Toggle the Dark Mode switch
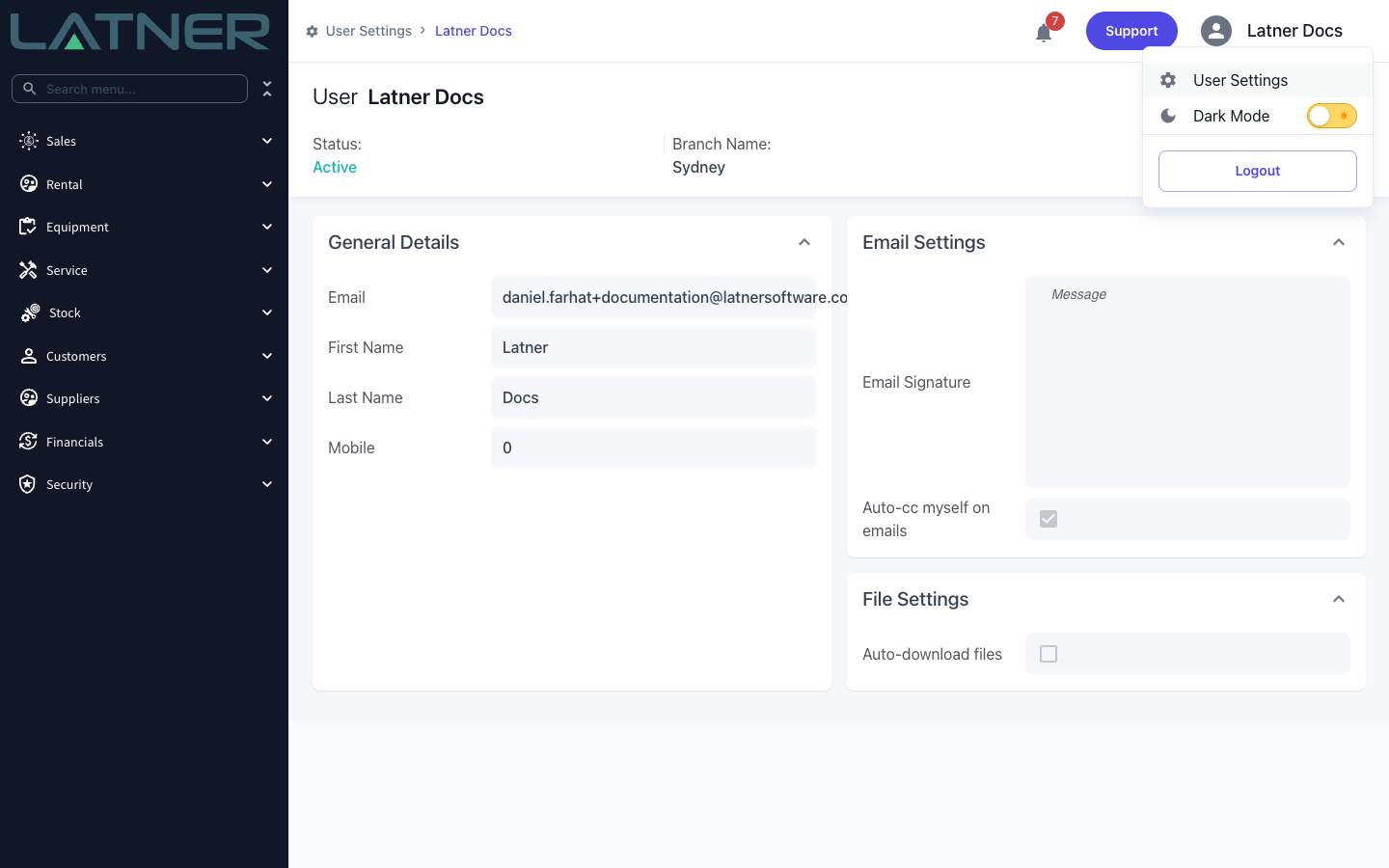 click(1332, 116)
